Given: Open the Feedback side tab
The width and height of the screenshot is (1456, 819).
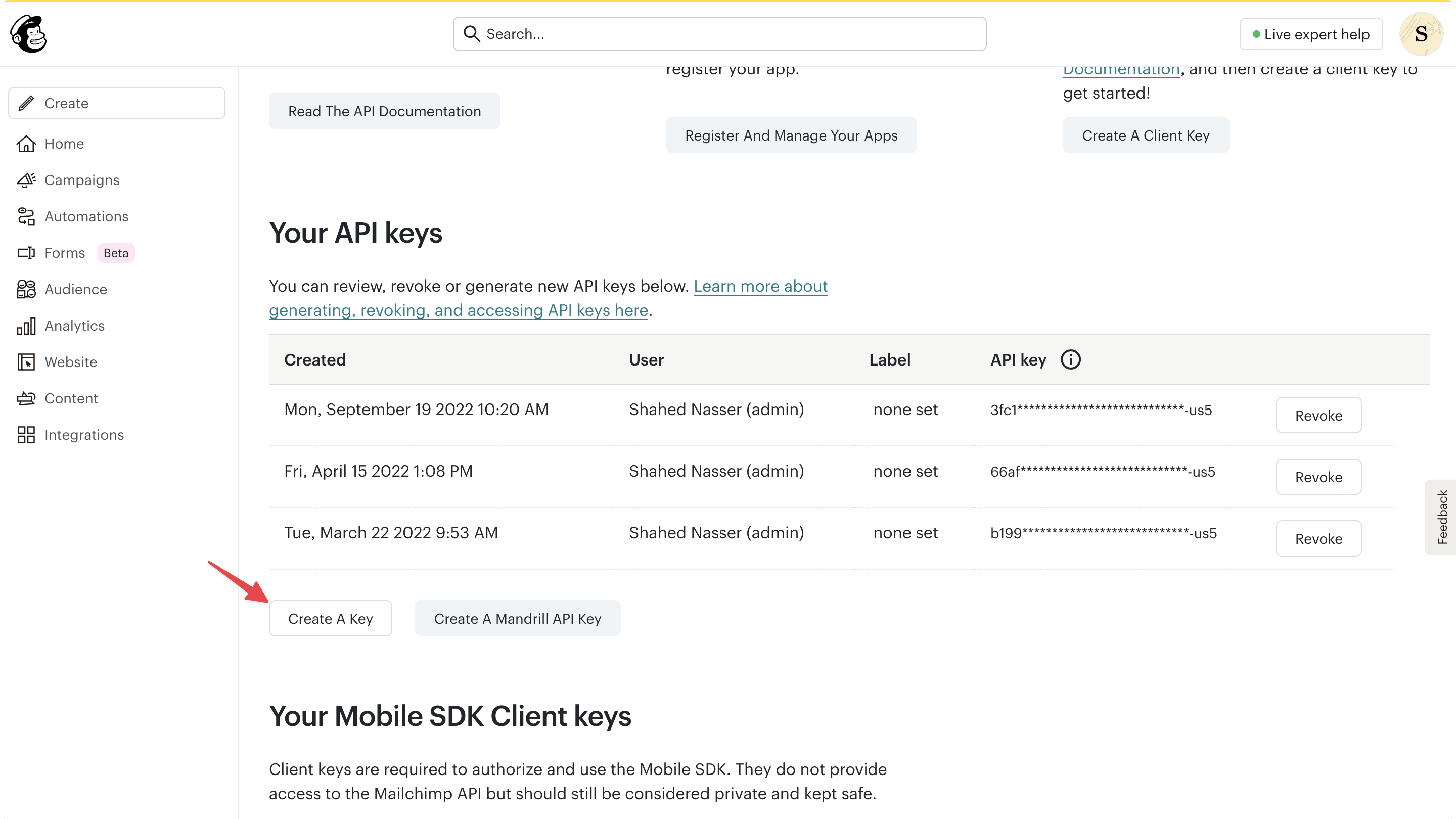Looking at the screenshot, I should click(1443, 517).
